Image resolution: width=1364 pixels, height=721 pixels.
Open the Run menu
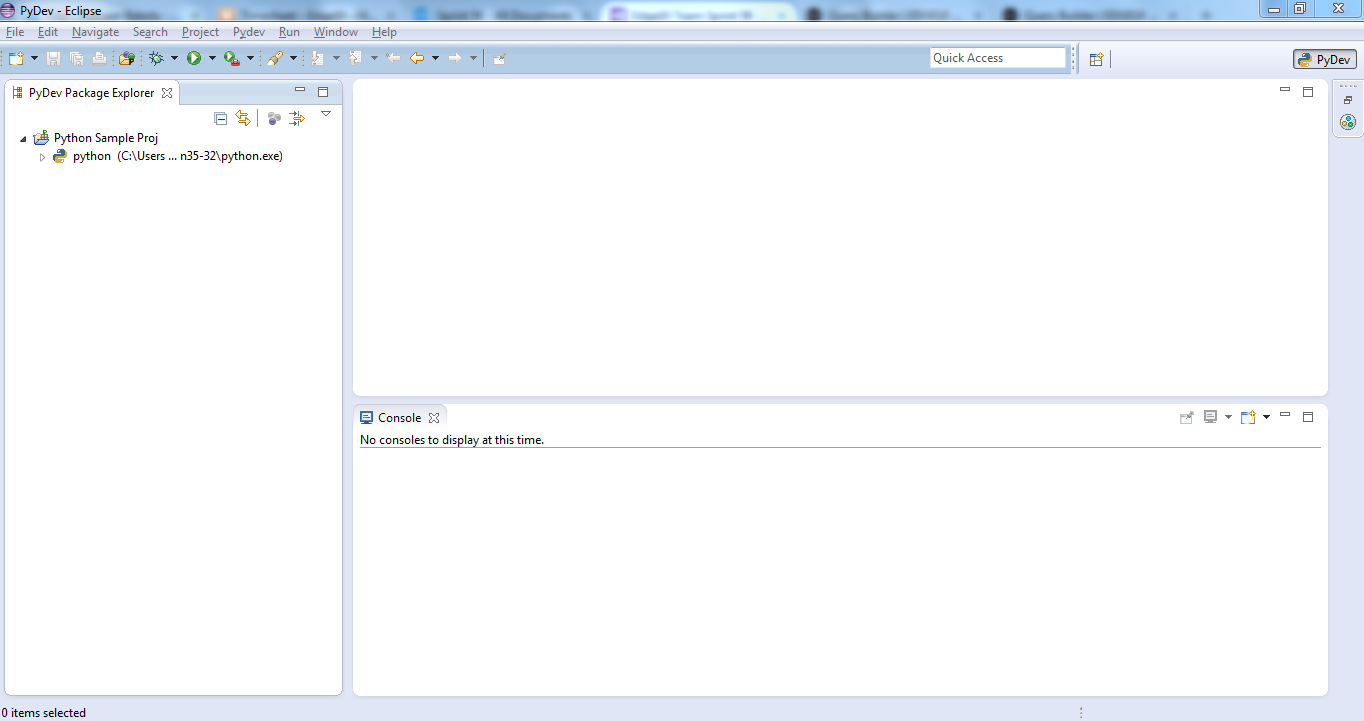289,32
